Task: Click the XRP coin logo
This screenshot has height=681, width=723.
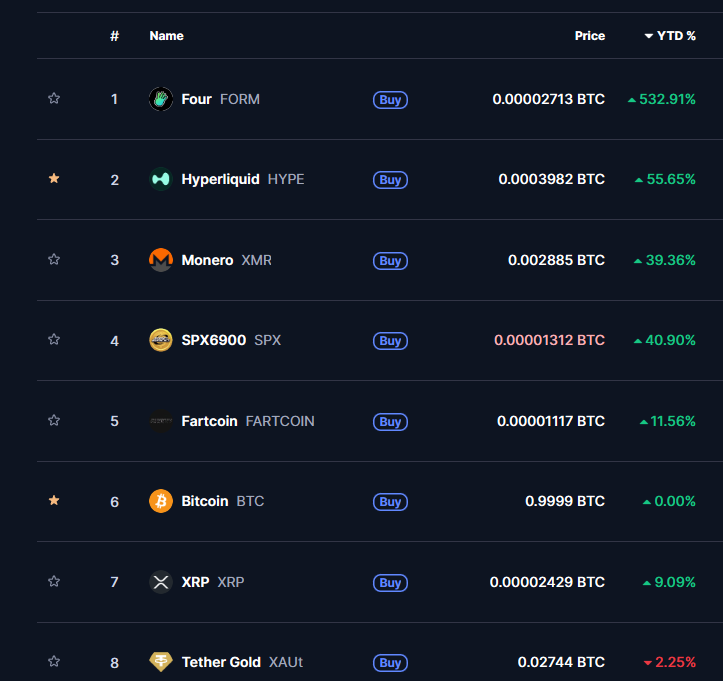Action: coord(161,582)
